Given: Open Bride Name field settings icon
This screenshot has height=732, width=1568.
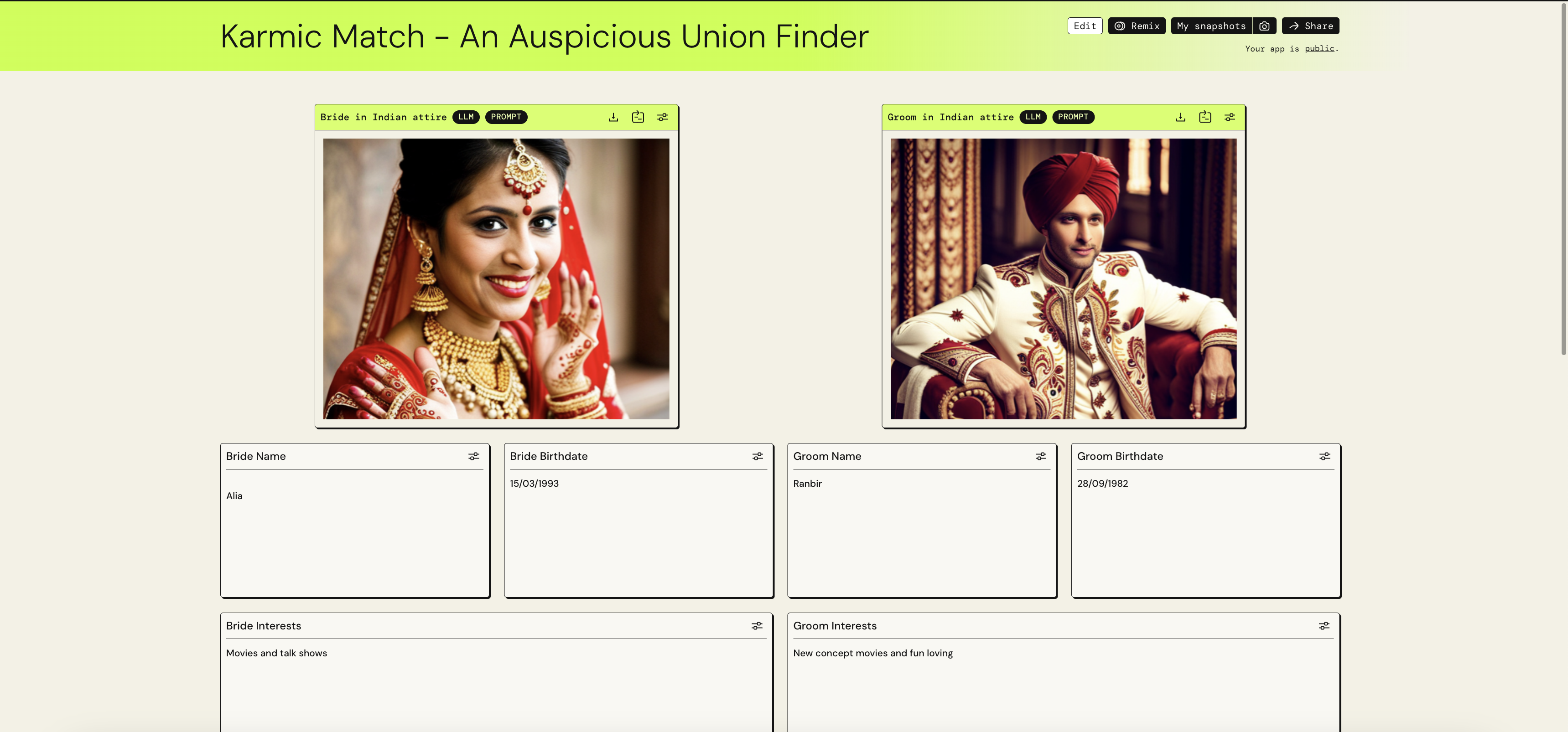Looking at the screenshot, I should coord(473,456).
